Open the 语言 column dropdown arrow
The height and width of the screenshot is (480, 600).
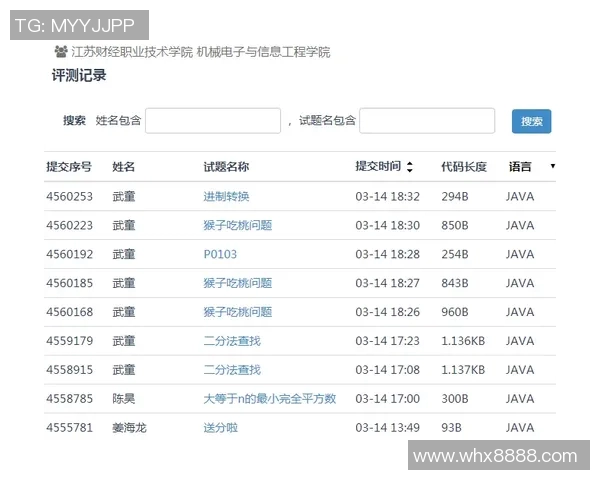pyautogui.click(x=553, y=166)
